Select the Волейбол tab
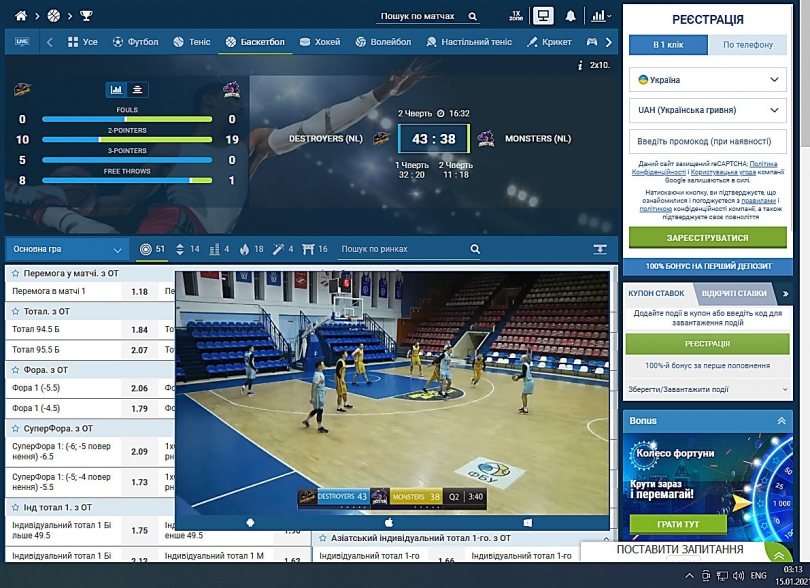 click(x=383, y=42)
